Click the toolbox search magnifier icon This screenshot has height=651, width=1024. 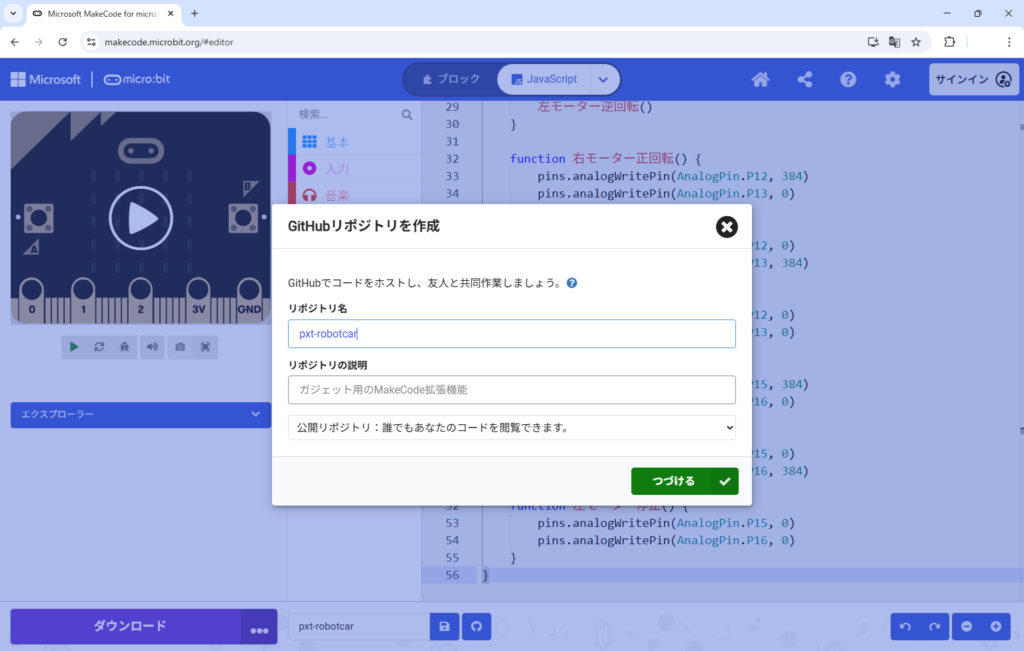407,115
